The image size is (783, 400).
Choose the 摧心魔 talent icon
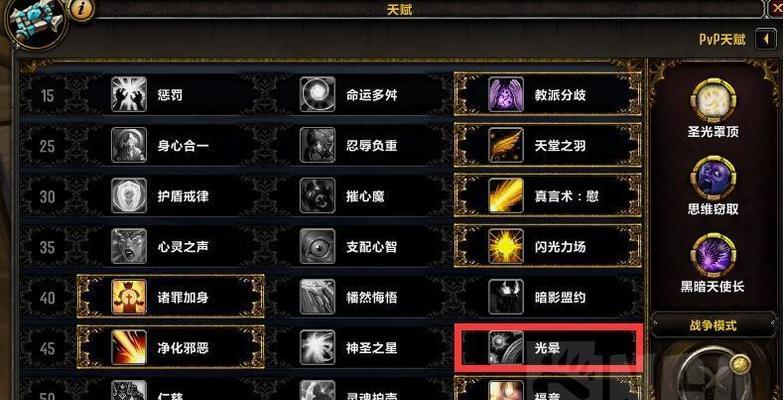click(x=318, y=196)
